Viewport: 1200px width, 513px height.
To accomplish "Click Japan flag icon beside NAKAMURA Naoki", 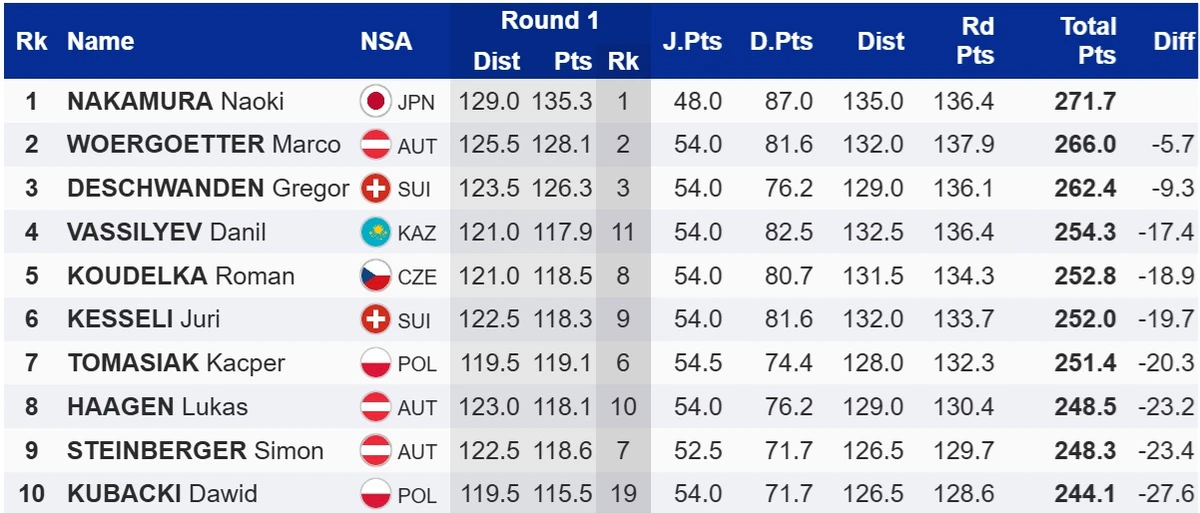I will tap(375, 101).
